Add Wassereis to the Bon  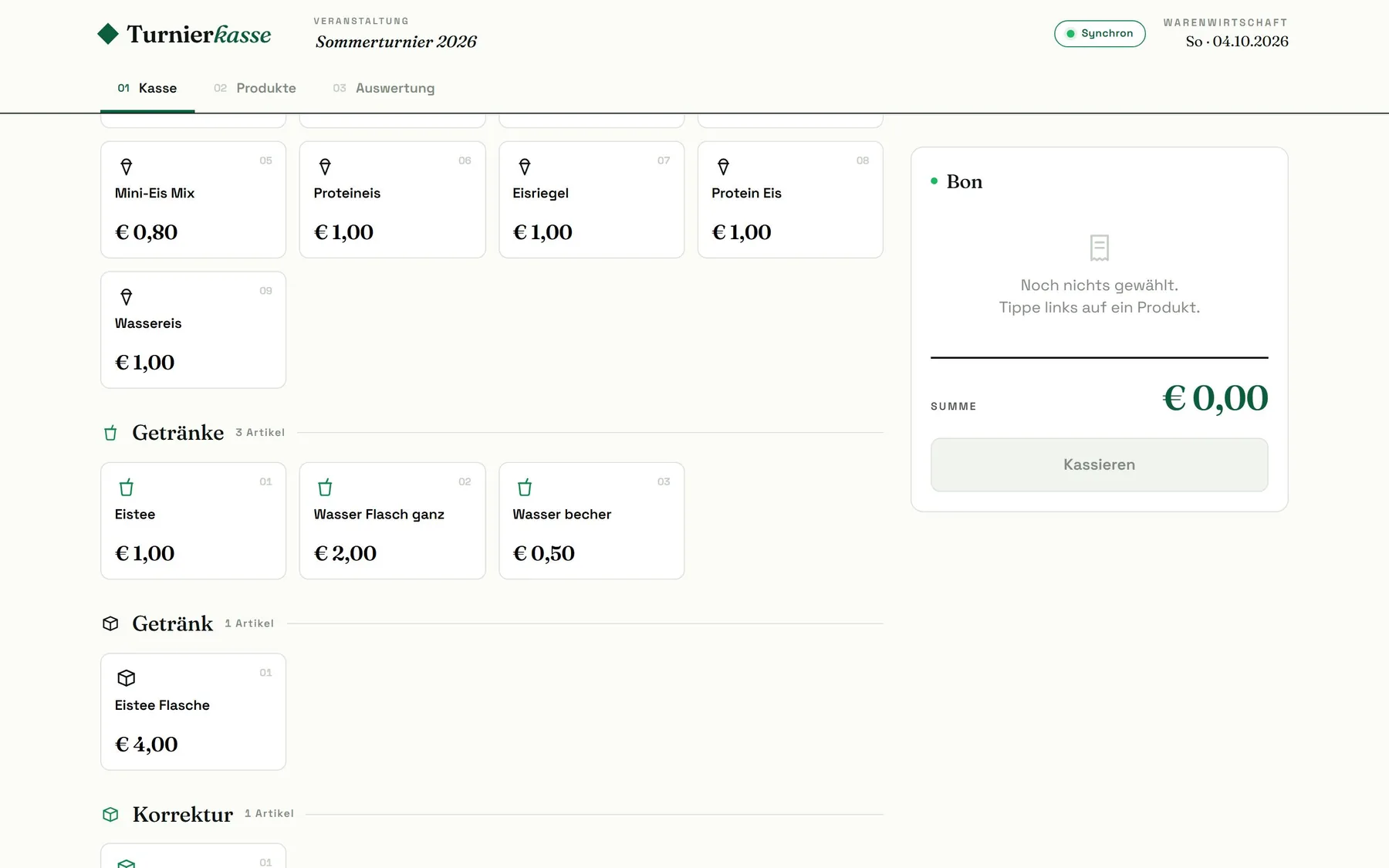click(x=193, y=330)
